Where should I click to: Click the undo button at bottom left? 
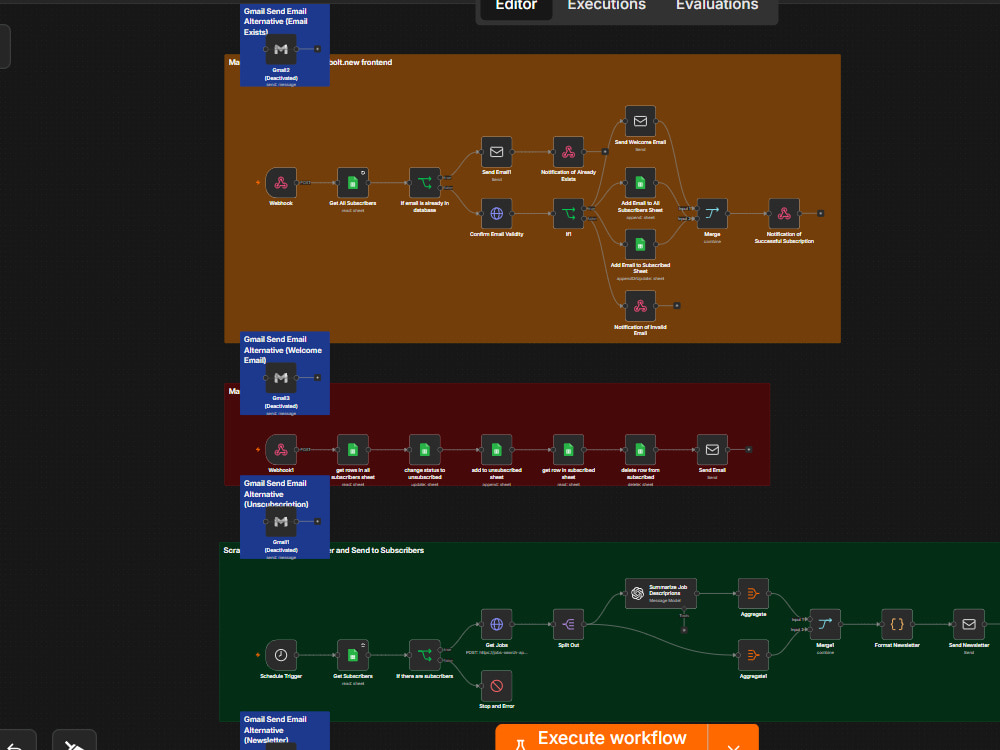pos(15,742)
